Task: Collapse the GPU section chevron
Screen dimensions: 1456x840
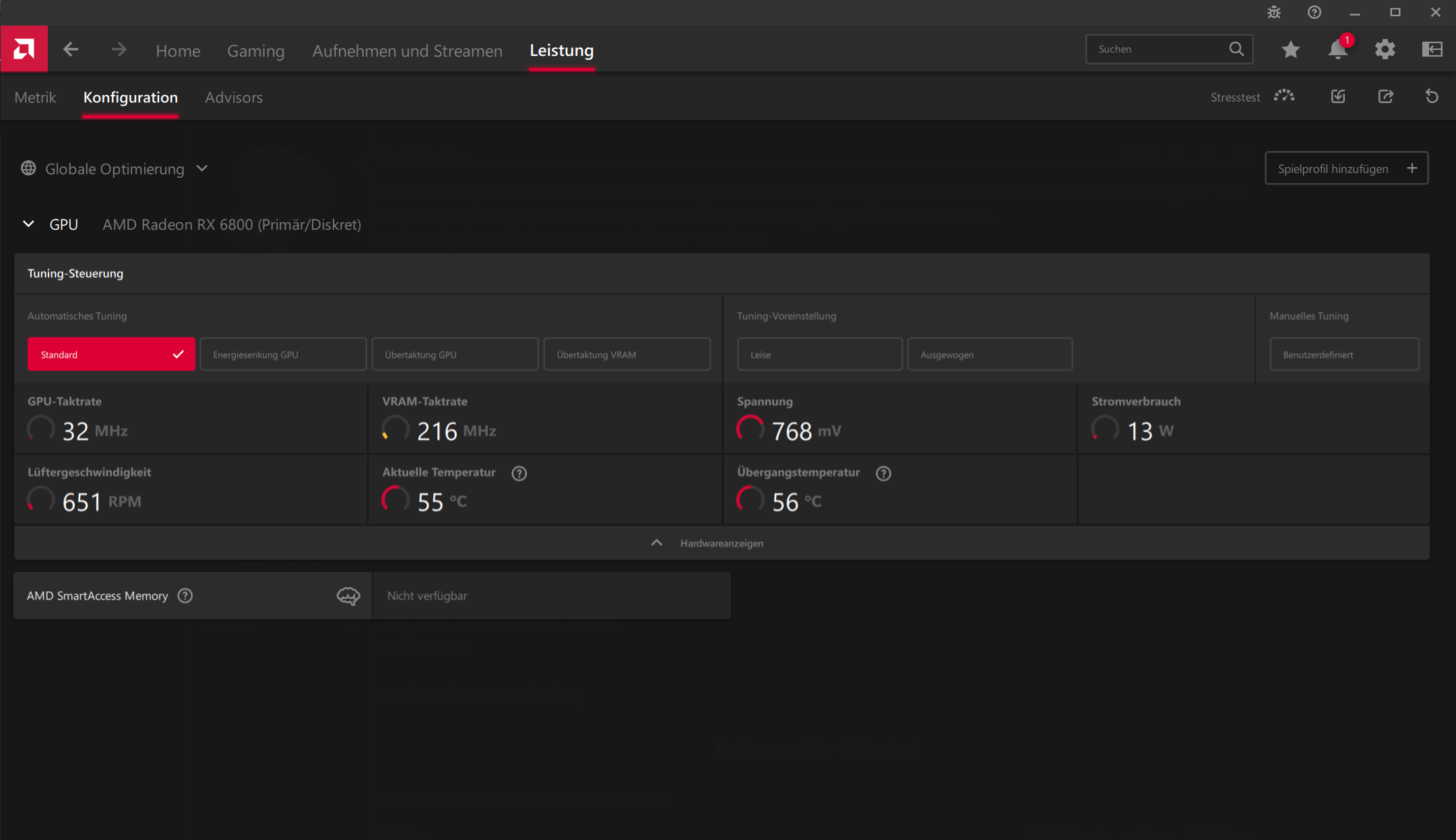Action: coord(28,224)
